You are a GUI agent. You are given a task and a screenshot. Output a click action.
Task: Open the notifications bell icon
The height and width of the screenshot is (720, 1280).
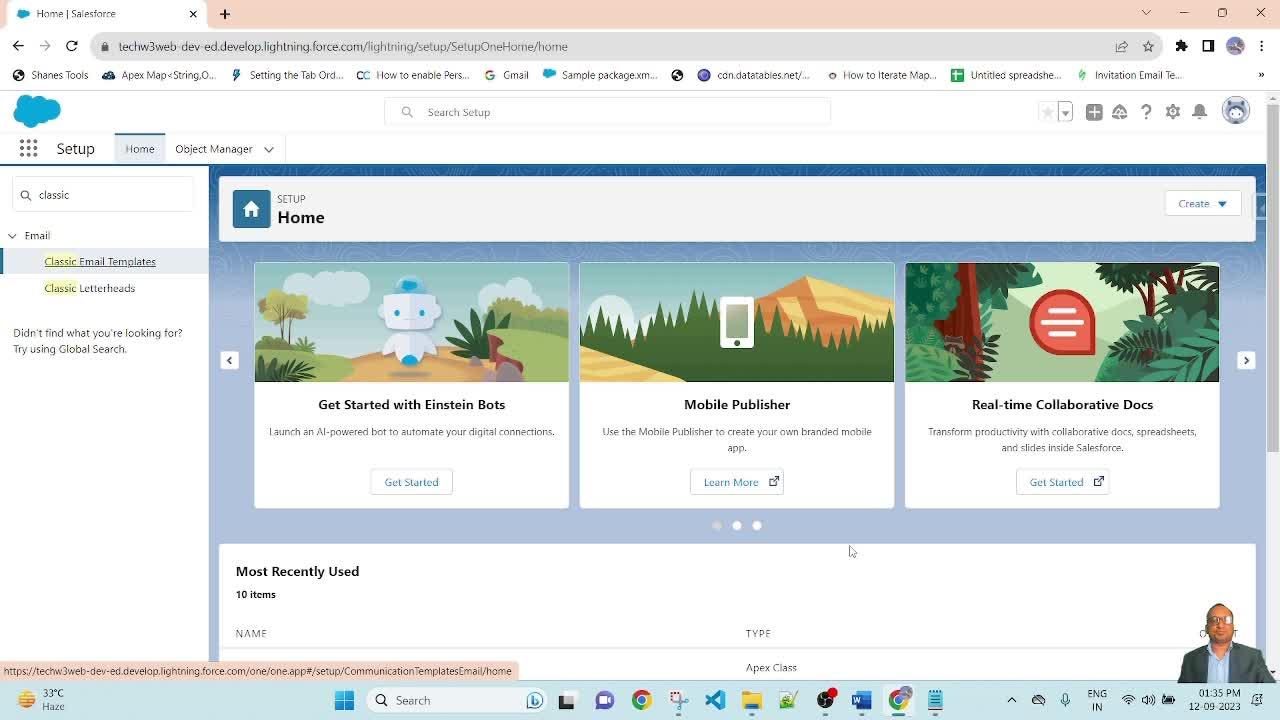[1200, 112]
